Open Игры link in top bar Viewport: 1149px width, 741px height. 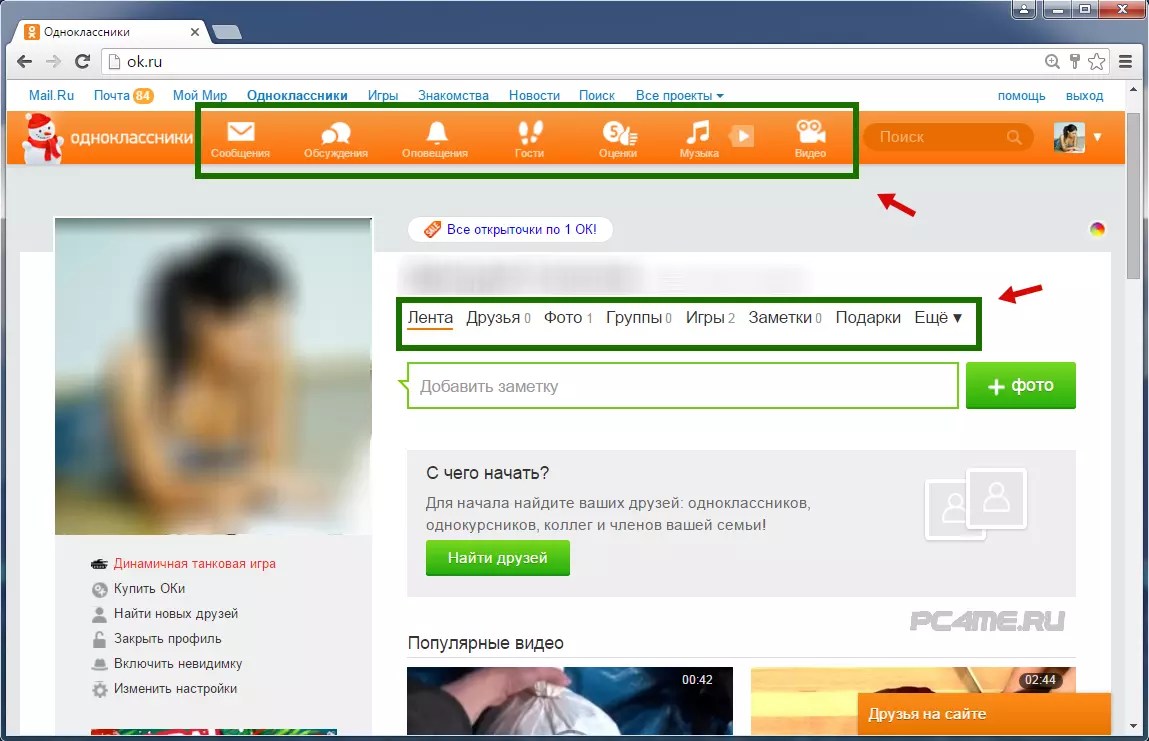[383, 95]
